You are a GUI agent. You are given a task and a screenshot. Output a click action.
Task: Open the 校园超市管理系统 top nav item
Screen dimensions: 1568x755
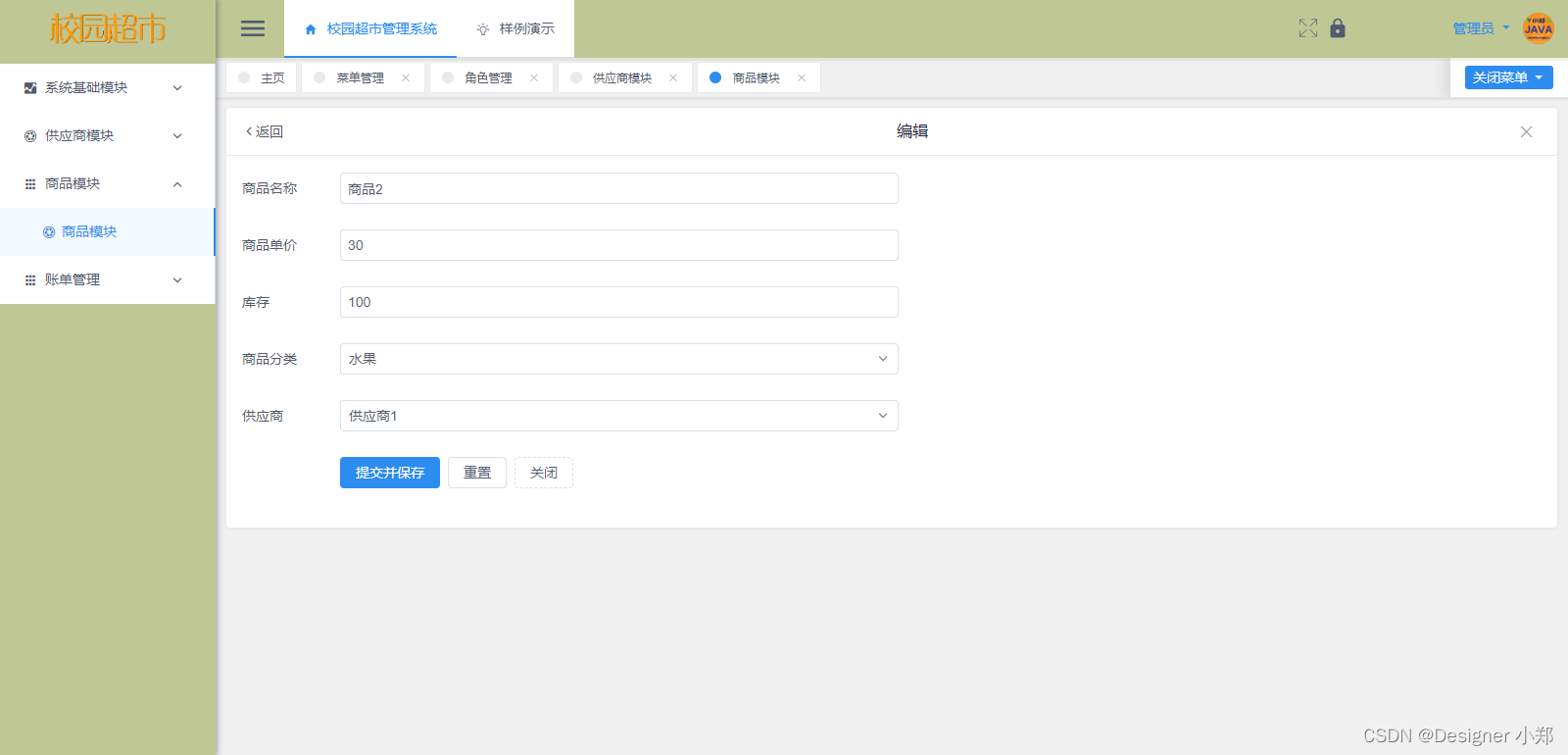click(370, 29)
